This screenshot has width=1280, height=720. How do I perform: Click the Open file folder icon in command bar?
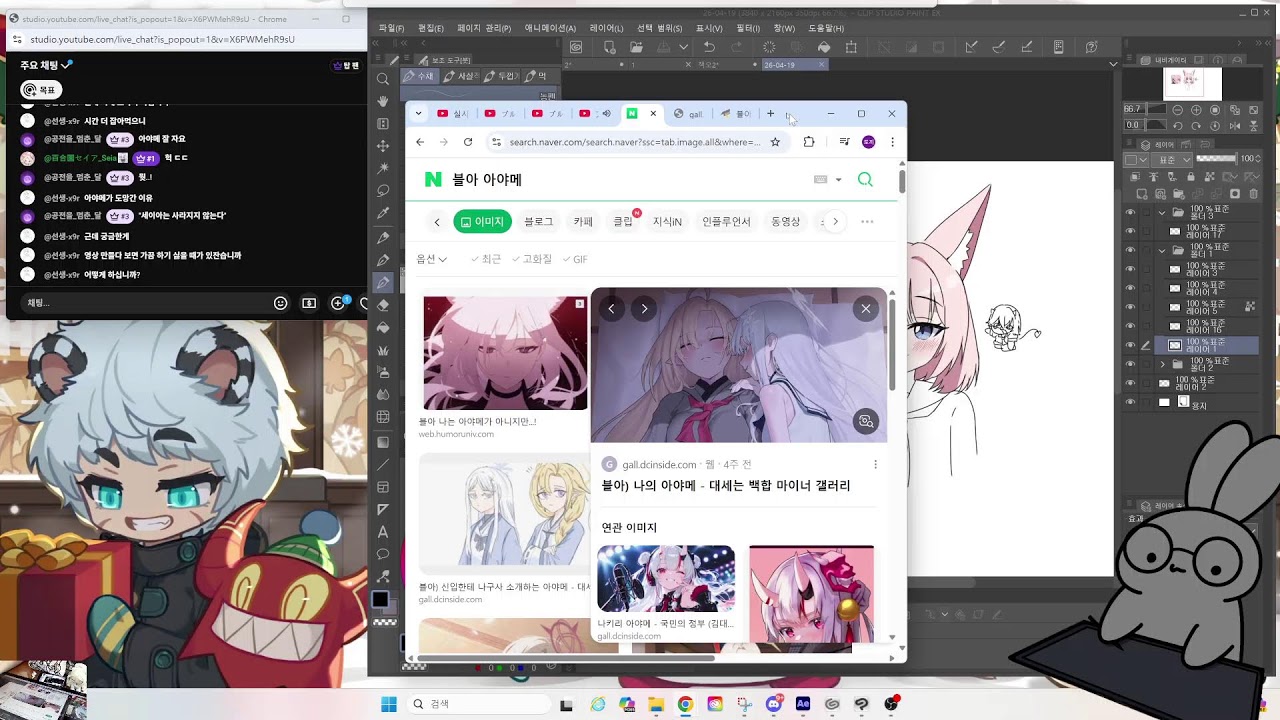click(x=636, y=47)
